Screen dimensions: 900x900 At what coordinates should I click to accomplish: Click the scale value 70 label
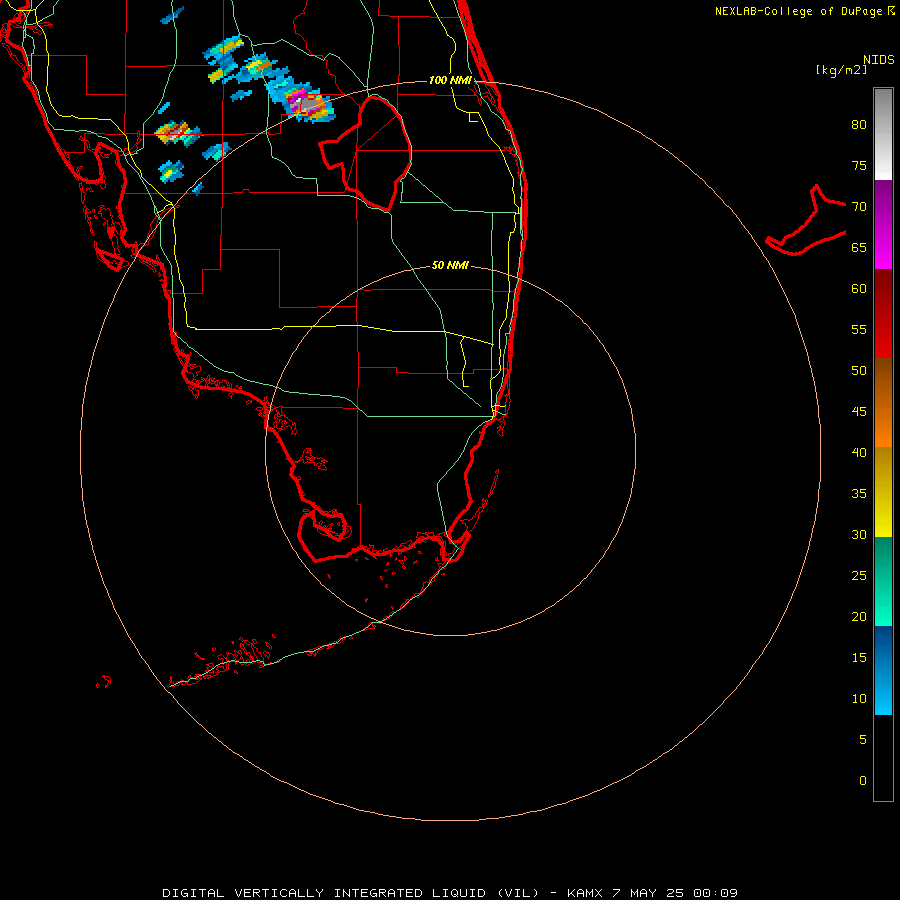(x=859, y=207)
